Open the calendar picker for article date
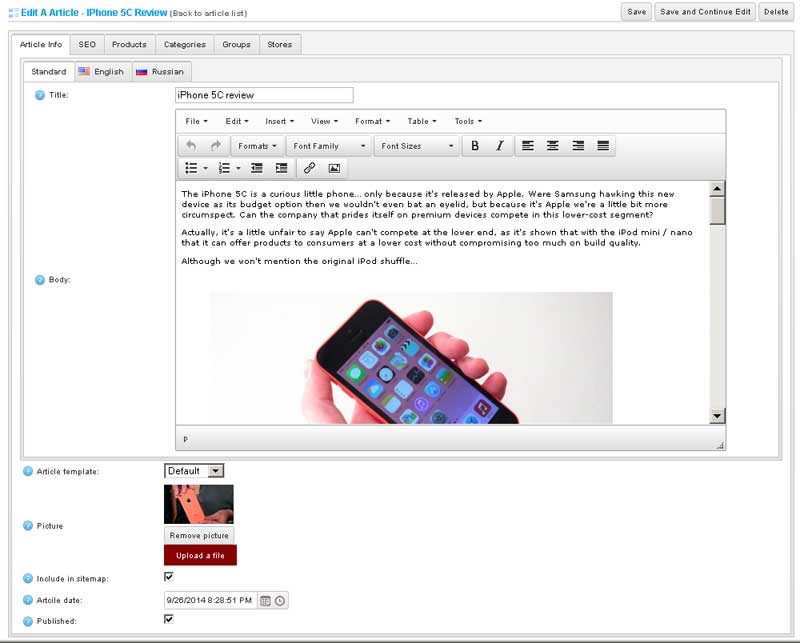 [265, 601]
